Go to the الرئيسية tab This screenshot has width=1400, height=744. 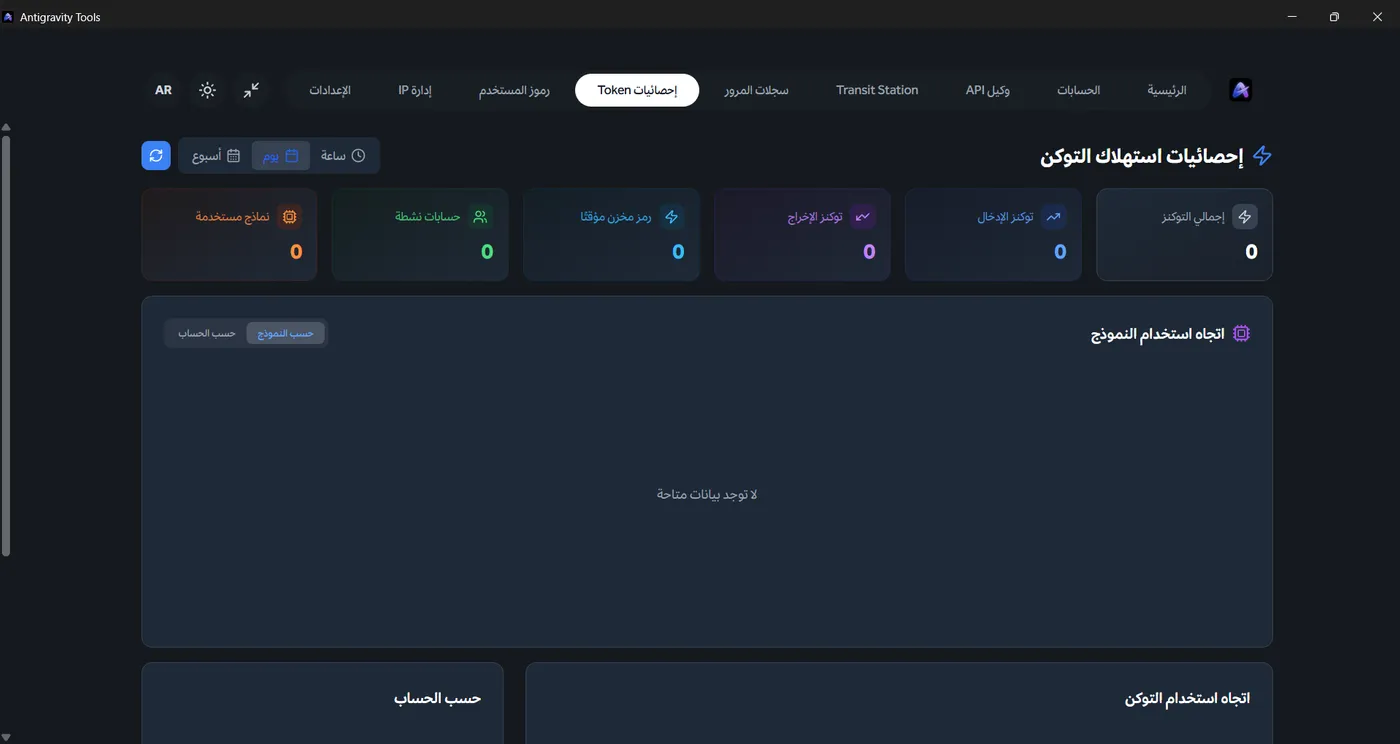(1167, 90)
